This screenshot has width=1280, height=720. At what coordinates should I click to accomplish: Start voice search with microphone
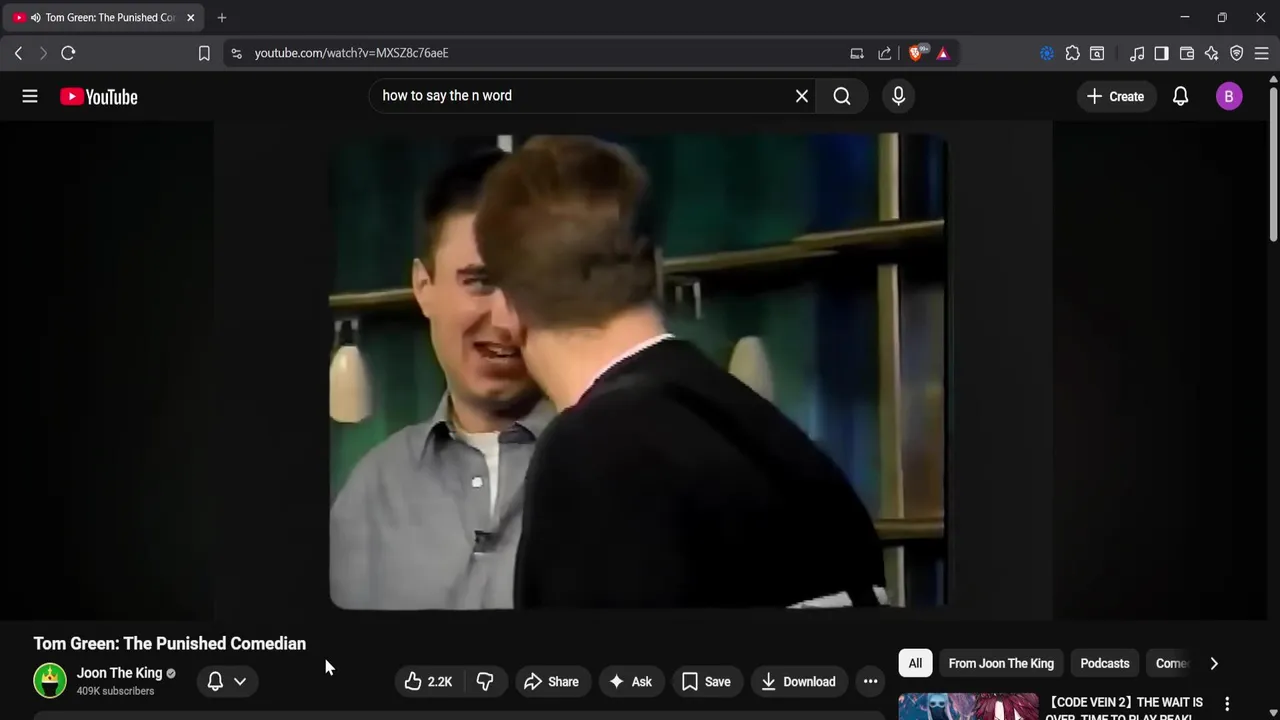click(898, 96)
